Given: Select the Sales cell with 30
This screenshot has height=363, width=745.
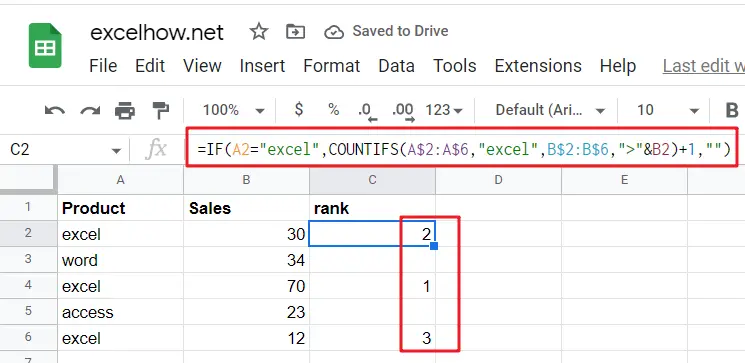Looking at the screenshot, I should click(246, 234).
